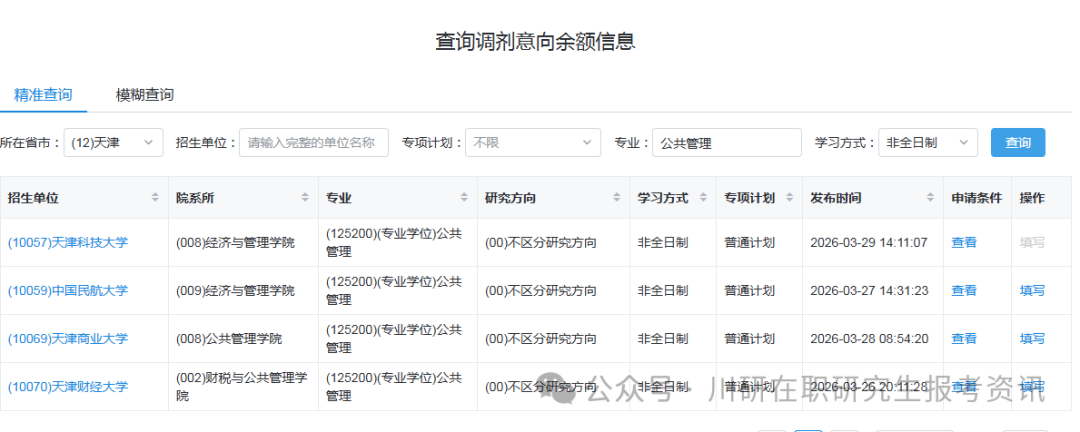Click 填写 for 中国民航大学 row
Viewport: 1080px width, 432px height.
[1032, 291]
